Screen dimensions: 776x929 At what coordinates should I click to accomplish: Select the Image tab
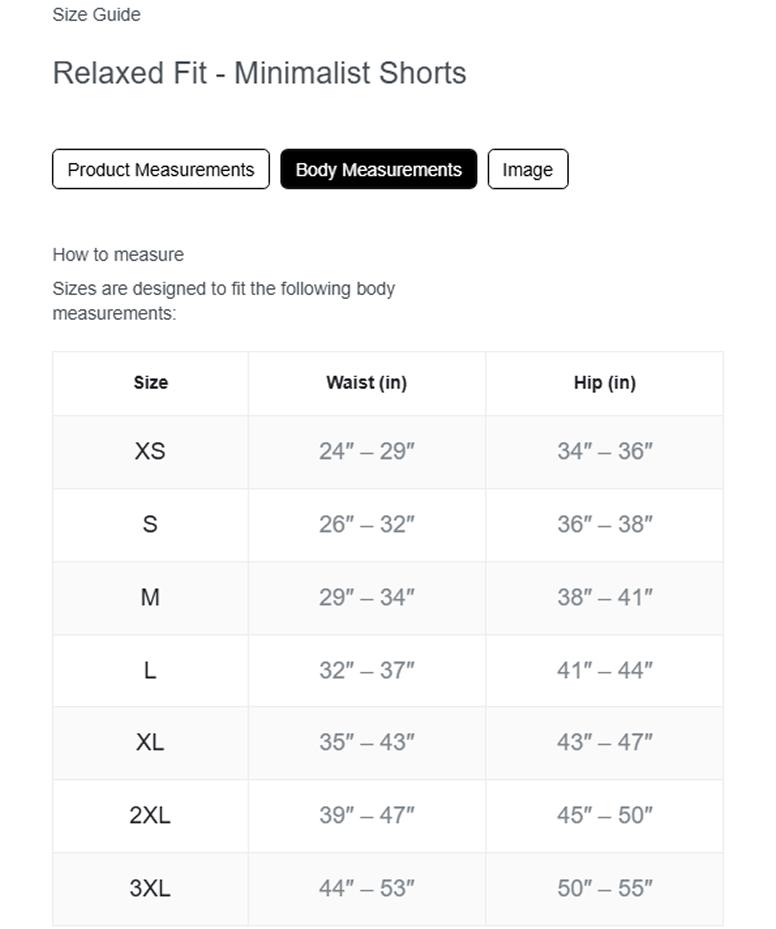(x=527, y=169)
